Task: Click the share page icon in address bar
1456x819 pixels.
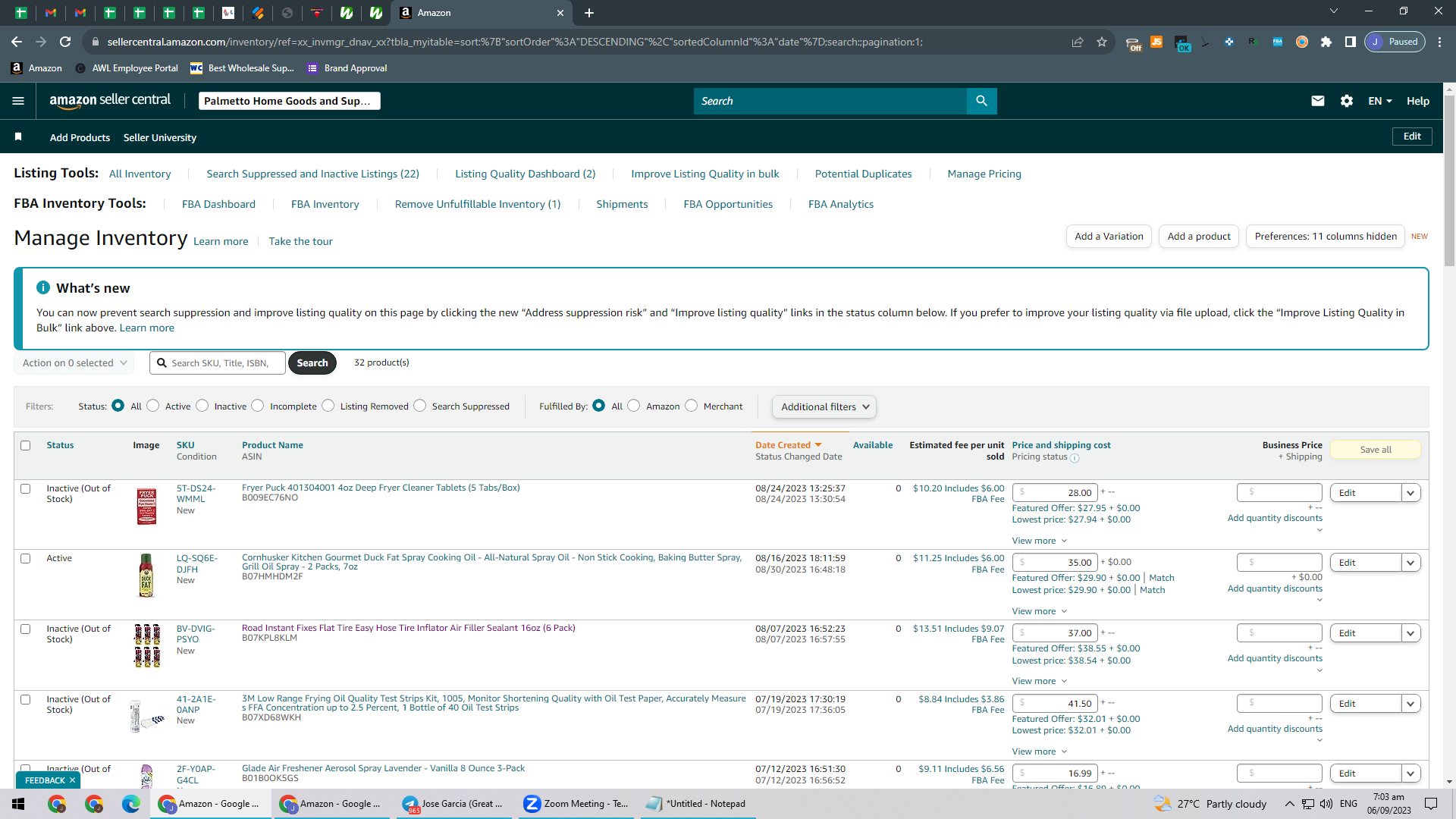Action: point(1078,42)
